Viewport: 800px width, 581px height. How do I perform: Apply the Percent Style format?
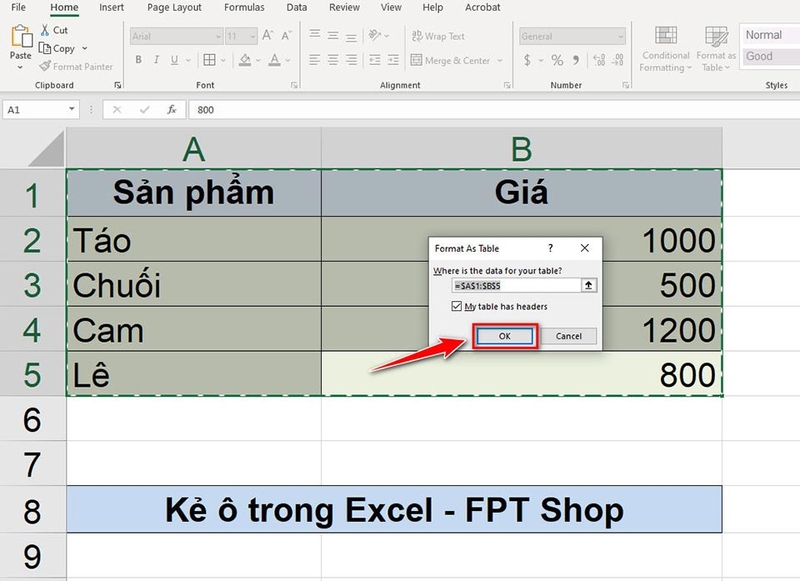tap(557, 59)
